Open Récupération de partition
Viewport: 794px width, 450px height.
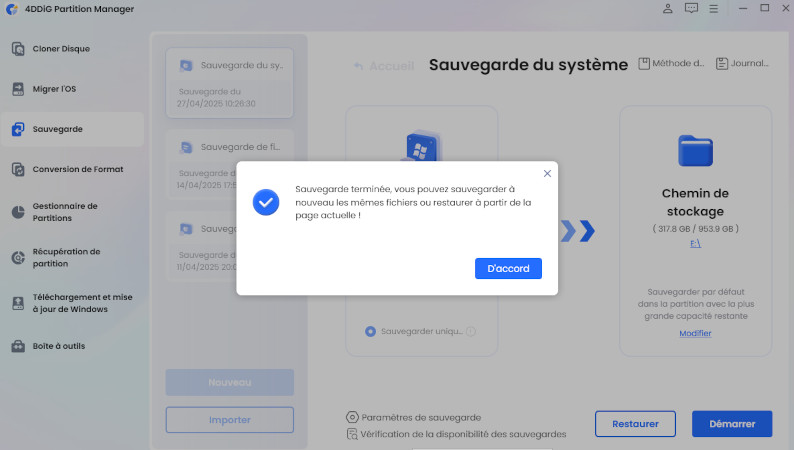72,258
